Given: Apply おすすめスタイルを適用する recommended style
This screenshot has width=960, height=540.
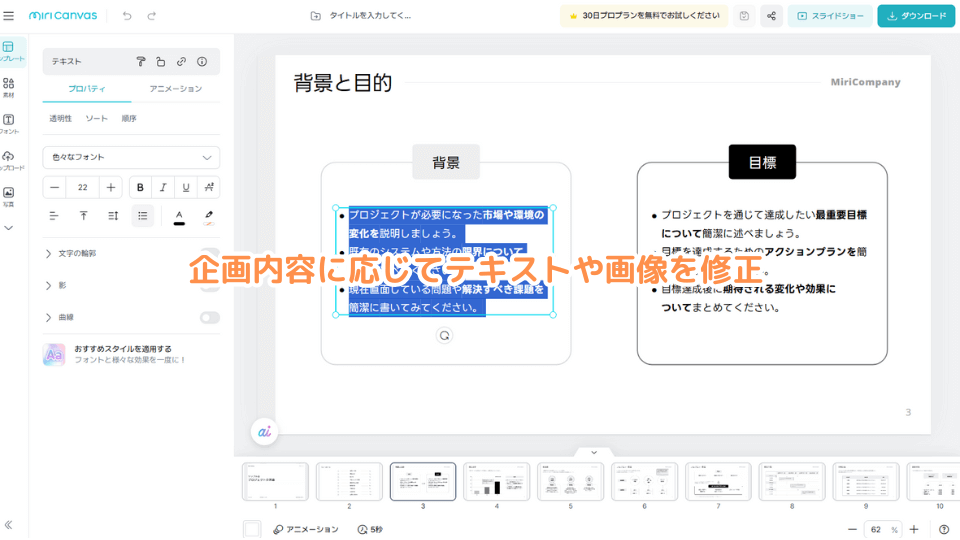Looking at the screenshot, I should click(131, 354).
